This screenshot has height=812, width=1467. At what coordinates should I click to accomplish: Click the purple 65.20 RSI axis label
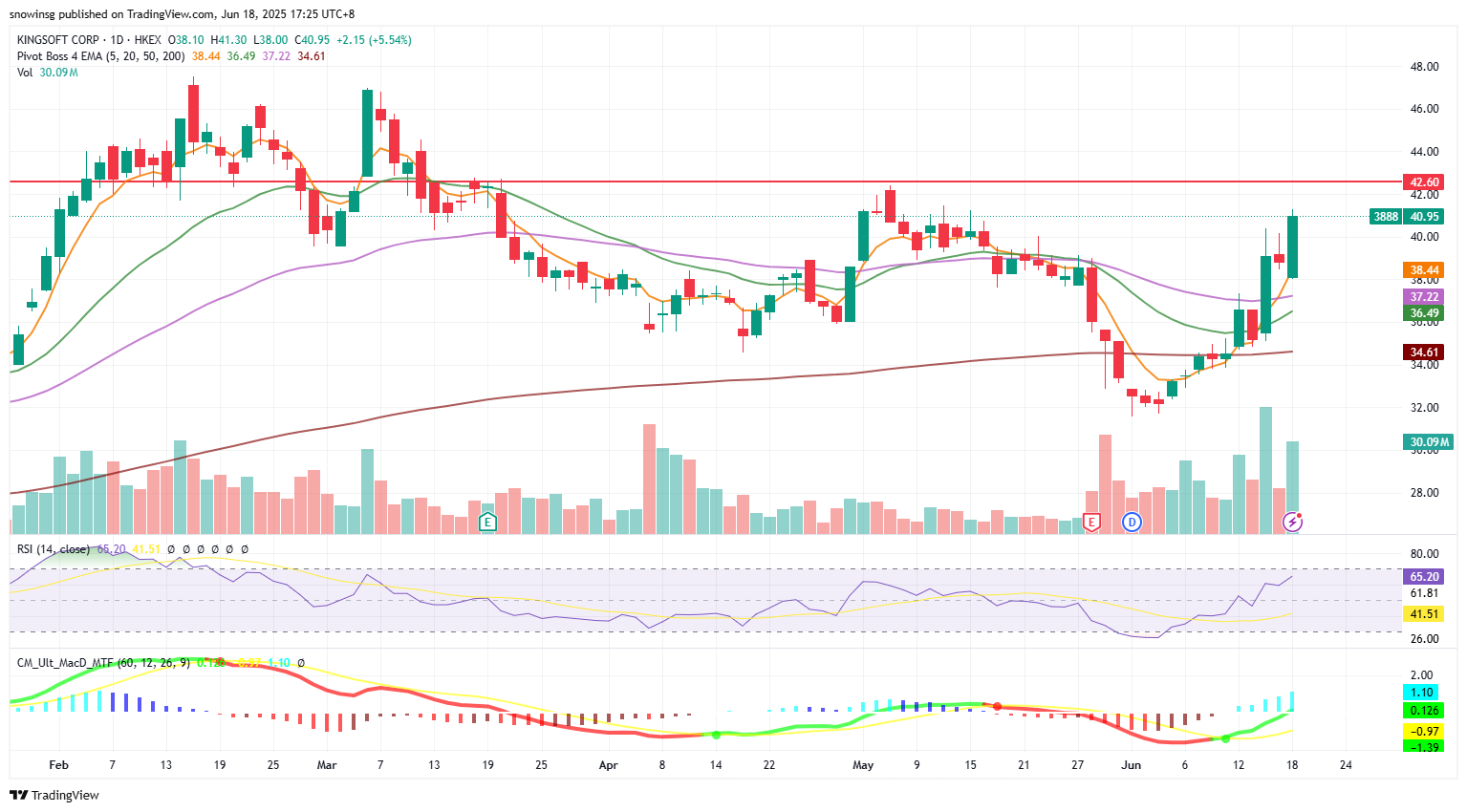pyautogui.click(x=1424, y=577)
